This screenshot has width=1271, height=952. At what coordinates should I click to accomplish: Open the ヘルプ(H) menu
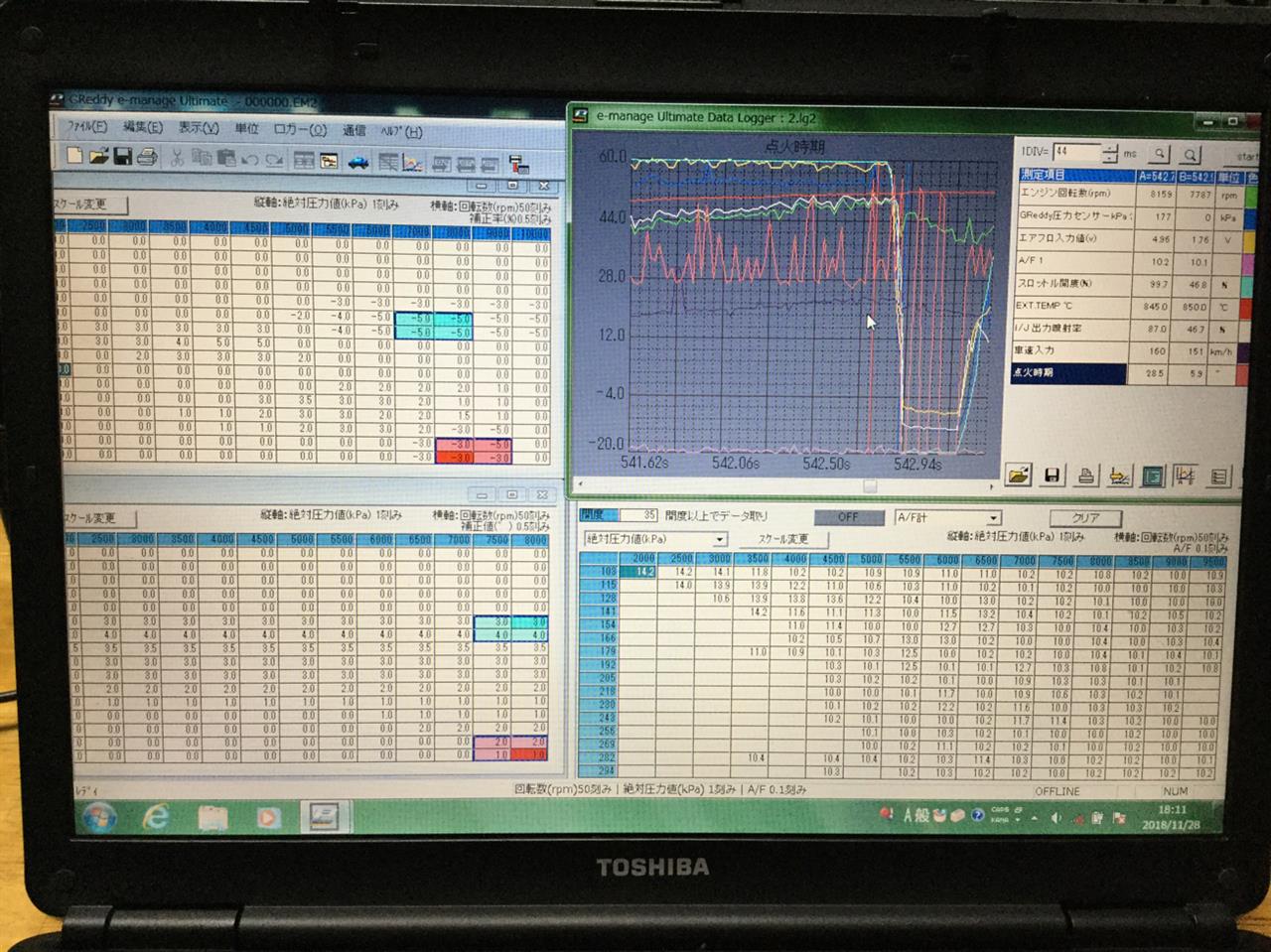(402, 132)
